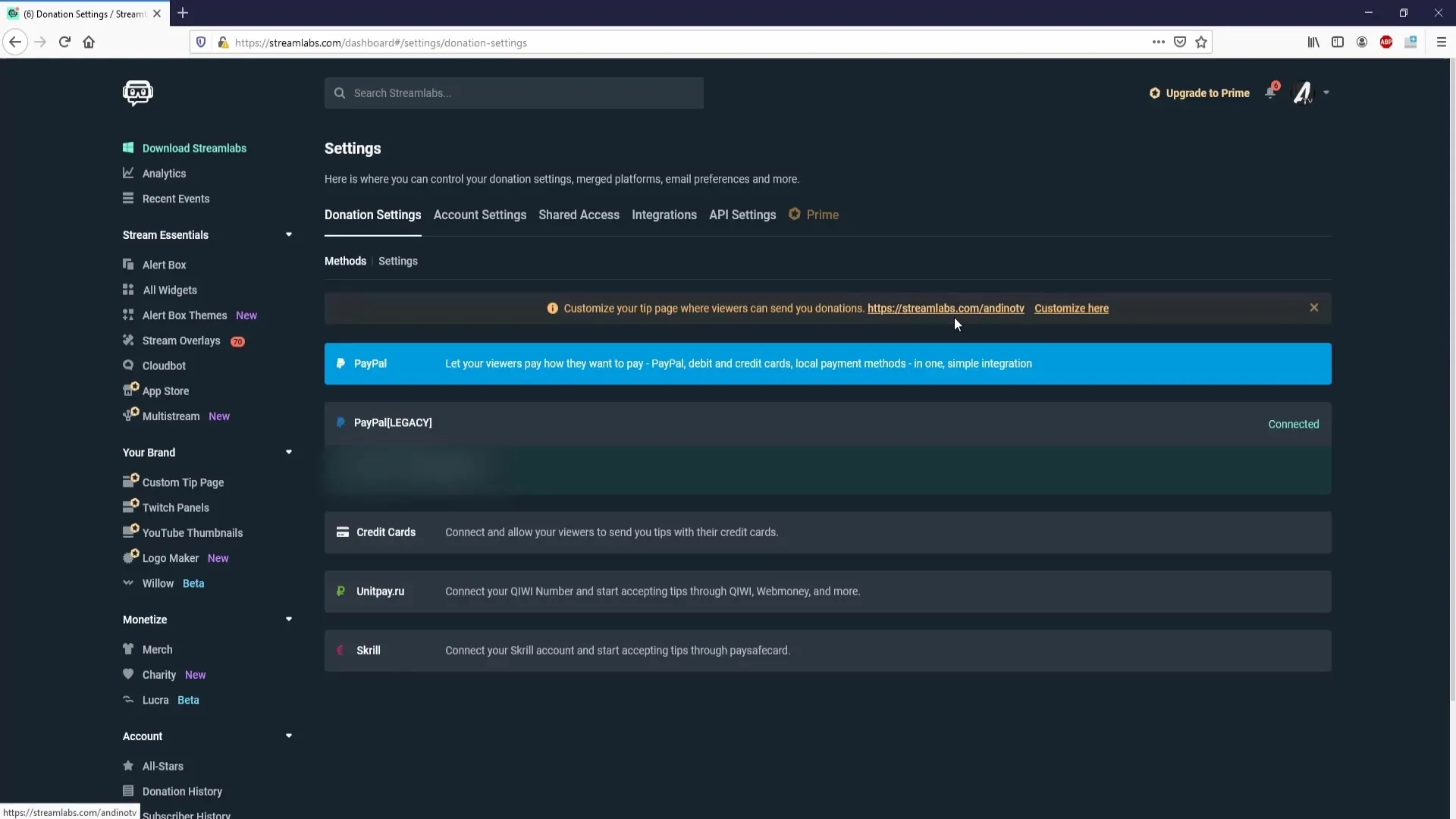1456x819 pixels.
Task: Click the All-Stars star icon
Action: click(x=128, y=766)
